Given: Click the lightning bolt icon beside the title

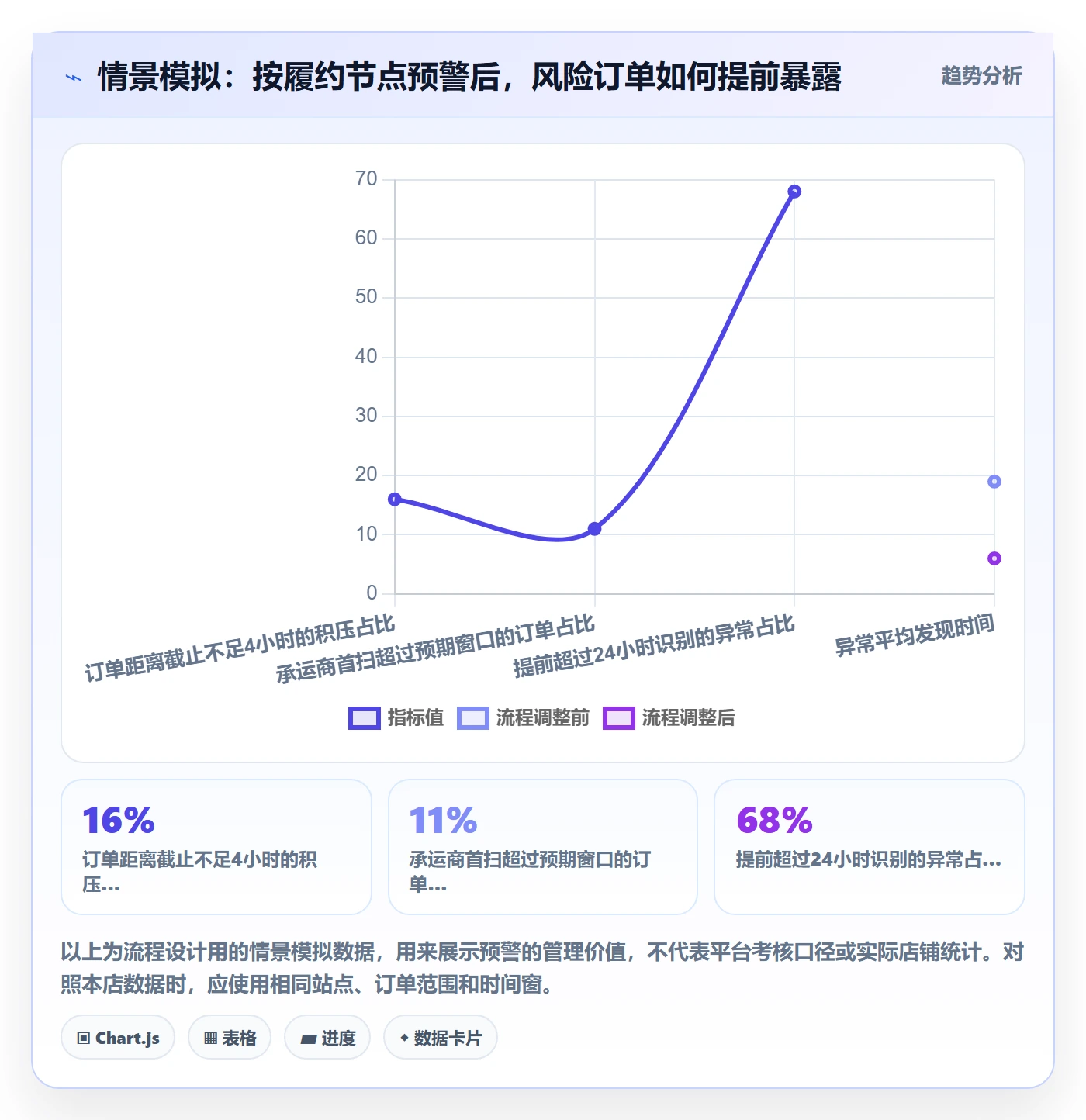Looking at the screenshot, I should tap(74, 78).
